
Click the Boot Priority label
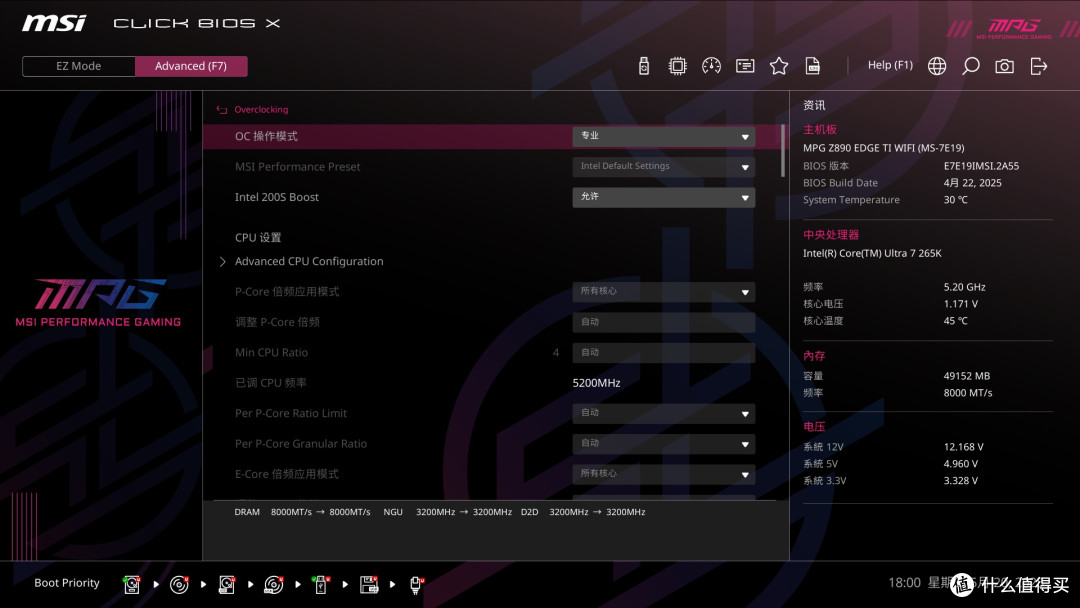pos(67,583)
